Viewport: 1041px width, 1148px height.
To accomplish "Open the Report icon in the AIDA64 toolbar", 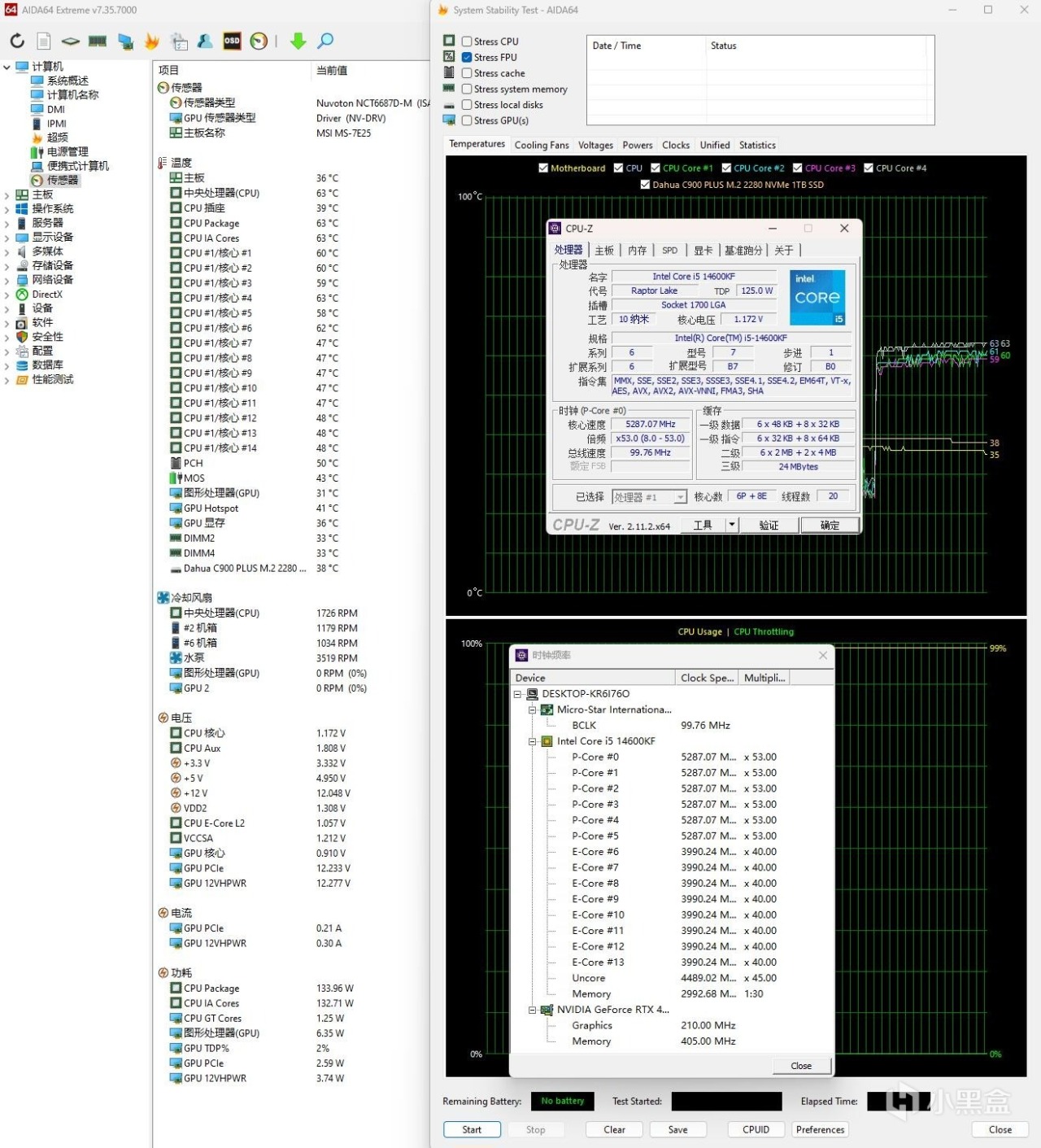I will click(44, 41).
